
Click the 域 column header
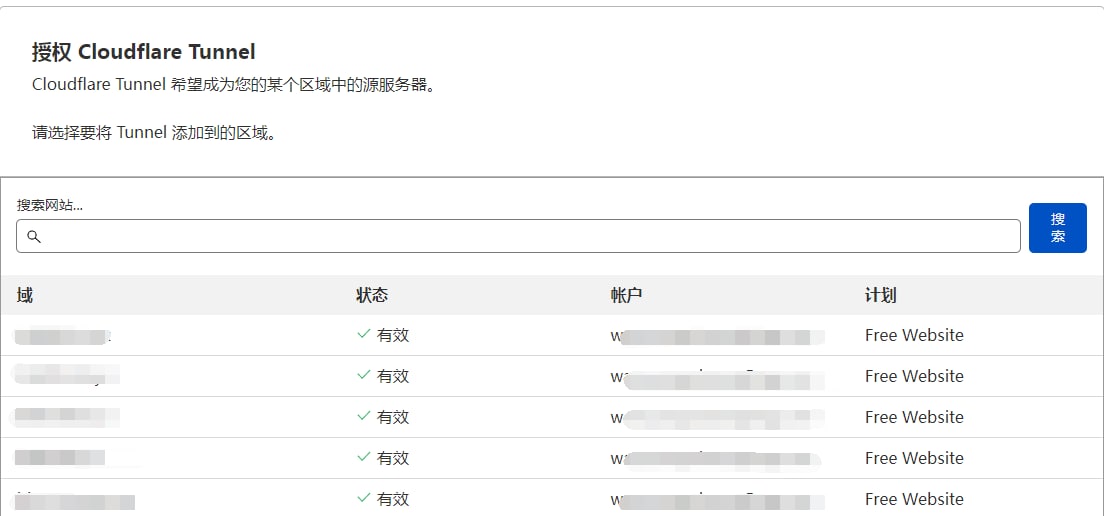(x=25, y=295)
